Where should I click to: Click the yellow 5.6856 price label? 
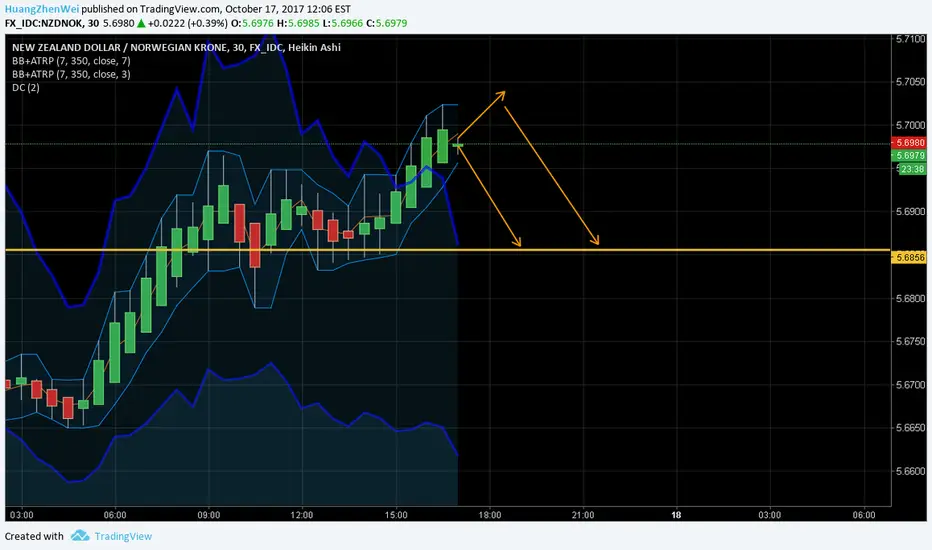coord(909,257)
